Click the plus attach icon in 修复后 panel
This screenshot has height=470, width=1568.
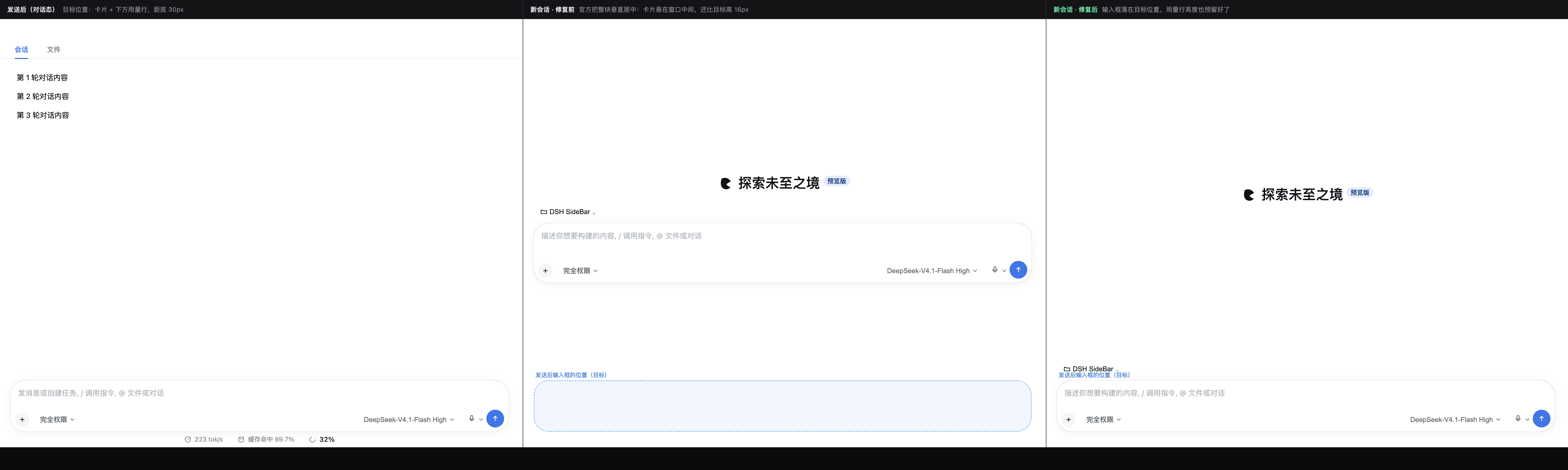coord(1069,420)
